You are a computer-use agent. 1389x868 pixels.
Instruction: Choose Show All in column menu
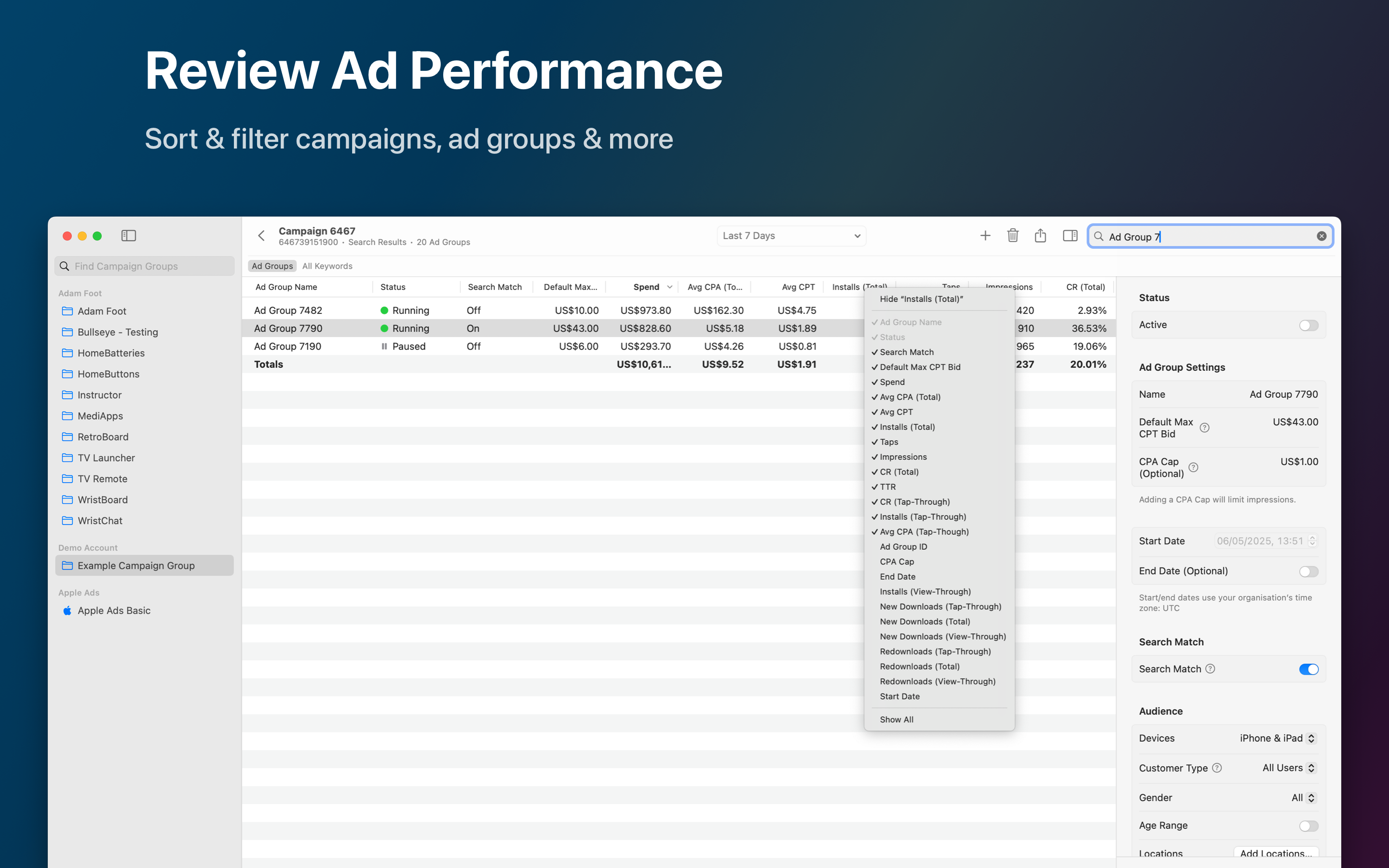[939, 719]
